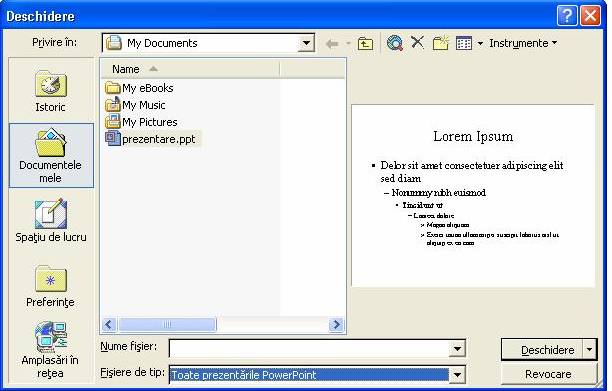Open the Views dropdown arrow
612x391 pixels.
[x=480, y=43]
